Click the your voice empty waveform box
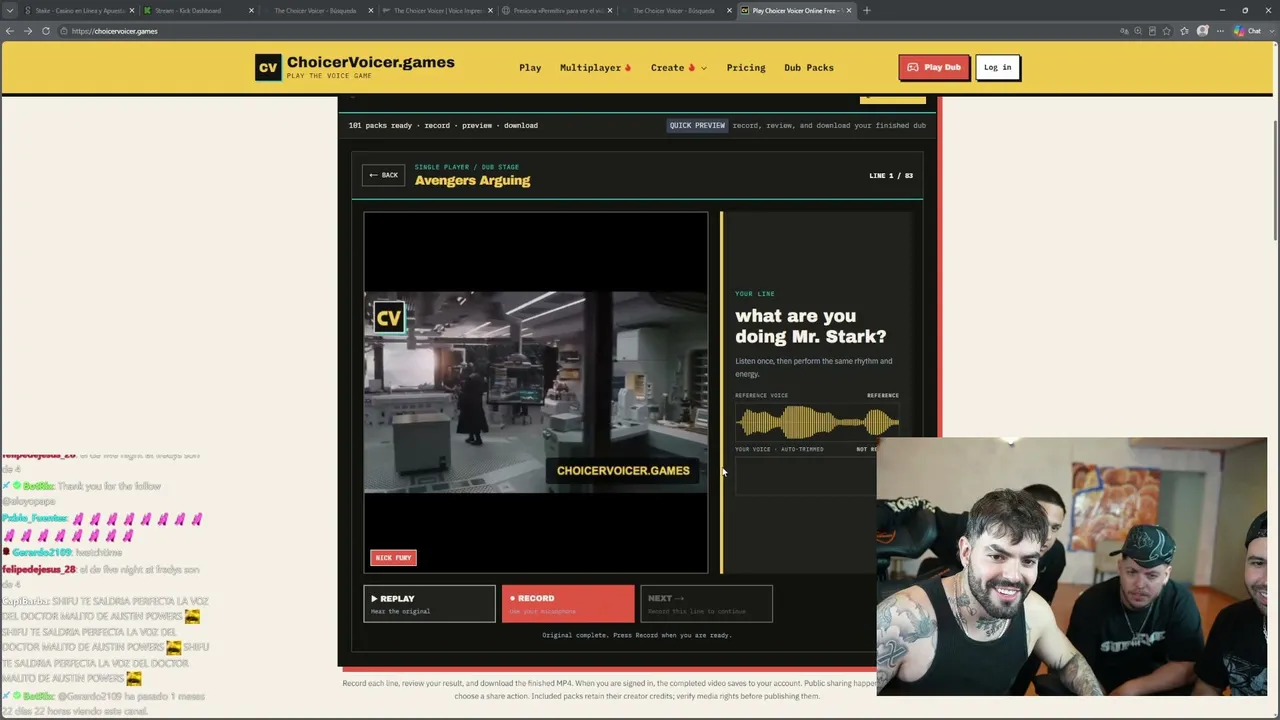The height and width of the screenshot is (720, 1280). (x=806, y=477)
